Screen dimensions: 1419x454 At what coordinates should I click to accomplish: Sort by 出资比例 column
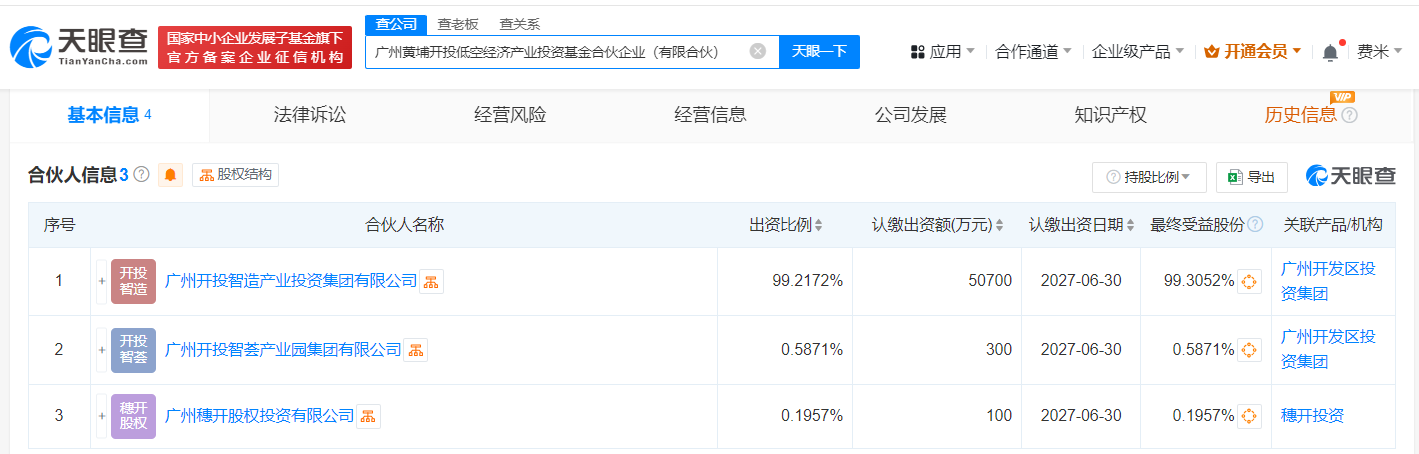coord(786,225)
